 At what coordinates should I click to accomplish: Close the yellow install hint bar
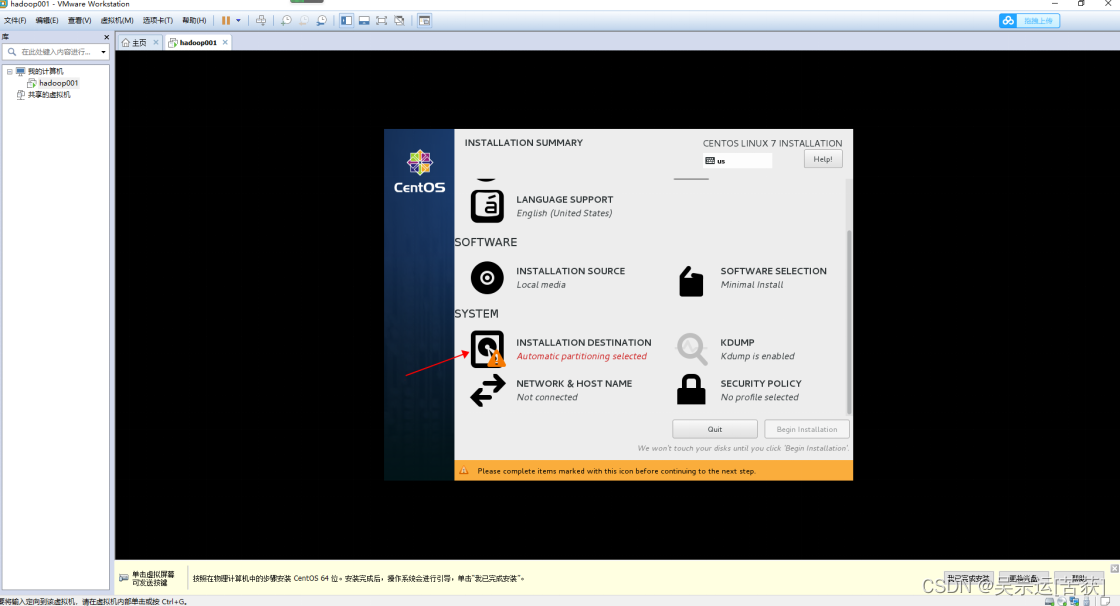pyautogui.click(x=1114, y=568)
